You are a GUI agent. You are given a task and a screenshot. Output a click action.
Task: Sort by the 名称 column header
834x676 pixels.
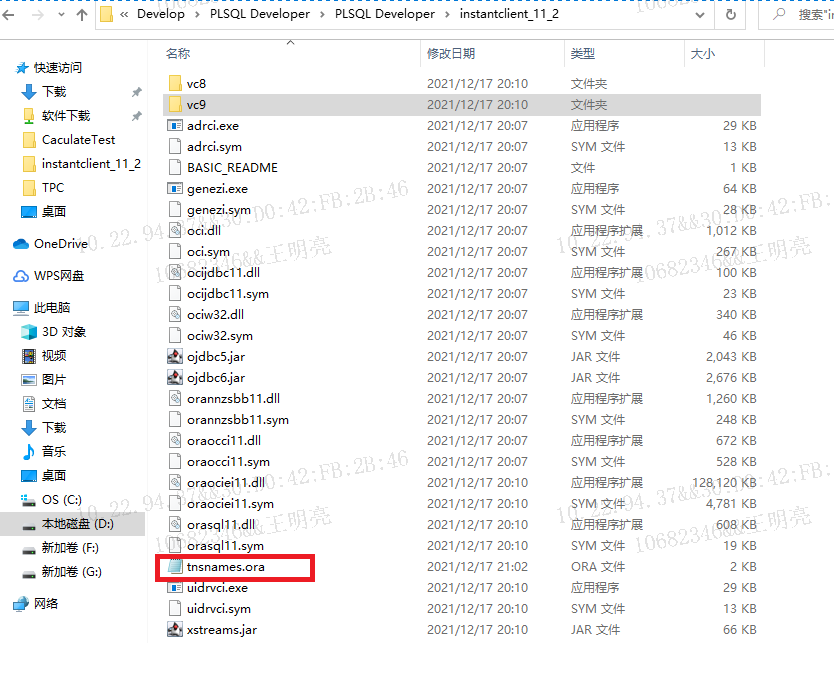(178, 53)
